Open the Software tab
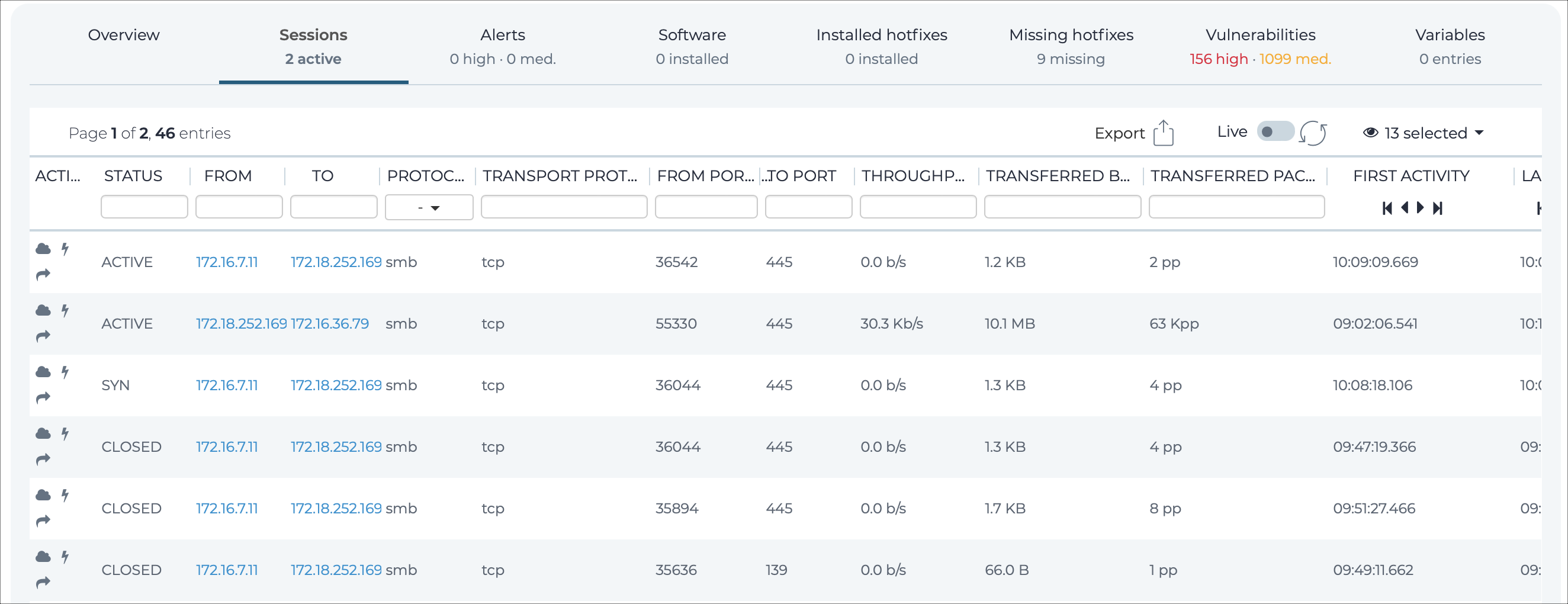 pos(692,46)
